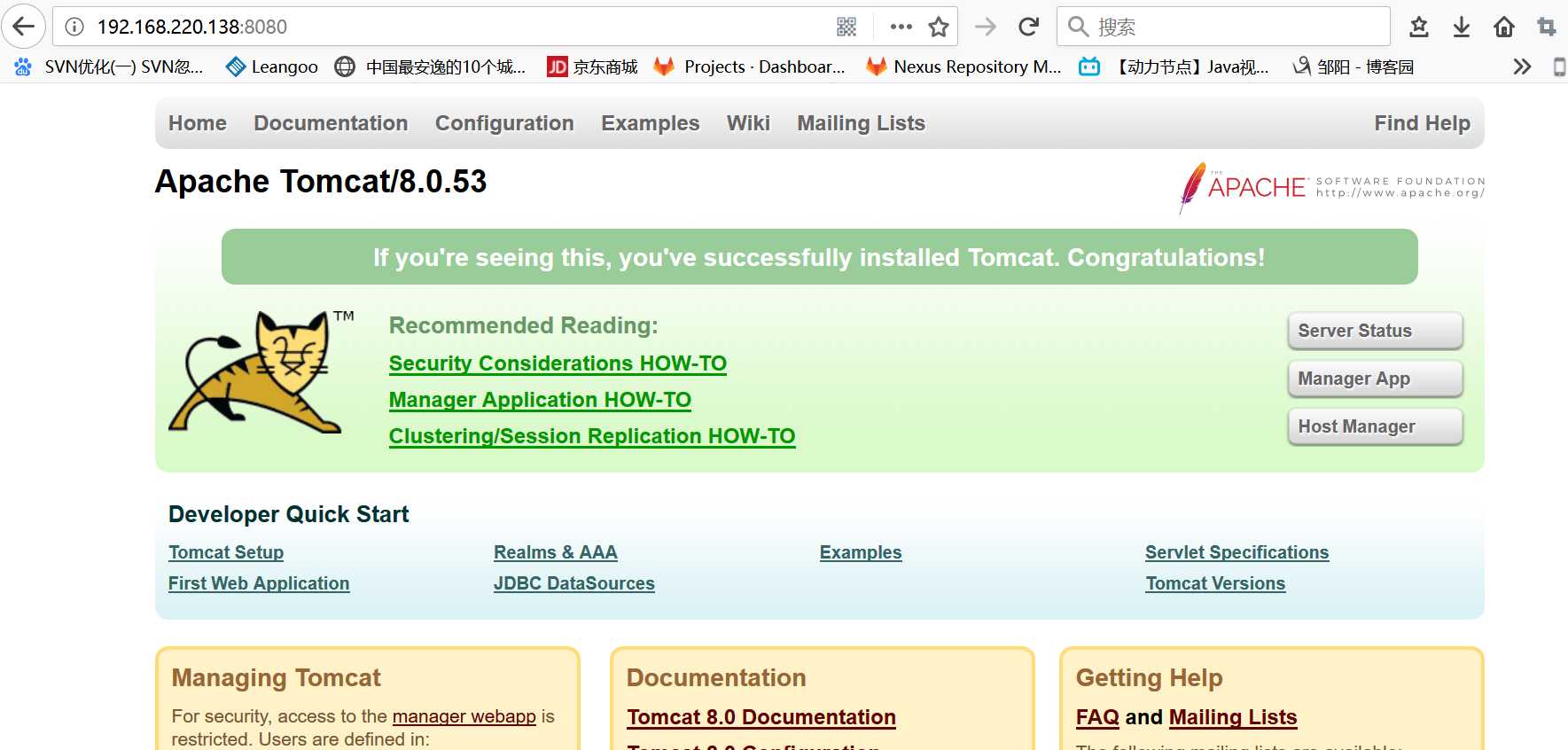
Task: Click the QR code icon in address bar
Action: tap(846, 27)
